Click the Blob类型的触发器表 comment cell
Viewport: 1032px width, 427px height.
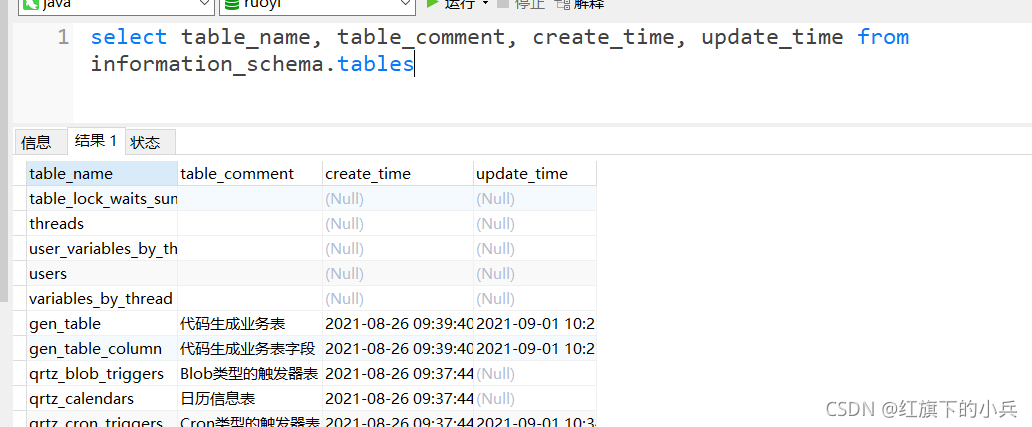pos(250,374)
